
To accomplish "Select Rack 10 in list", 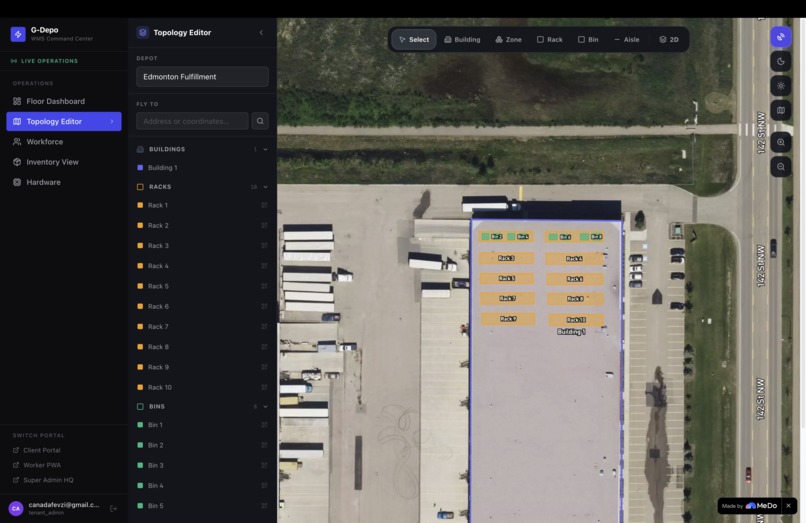I will pyautogui.click(x=202, y=387).
